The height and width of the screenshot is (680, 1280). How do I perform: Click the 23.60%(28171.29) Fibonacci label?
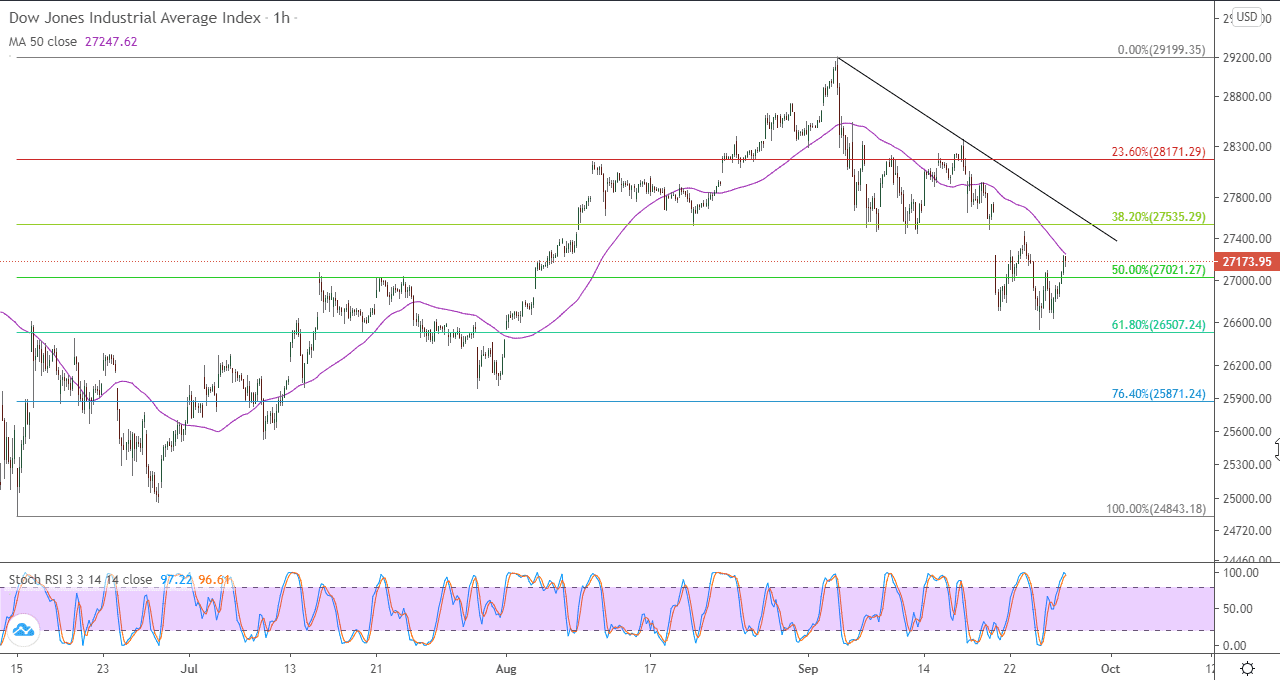[1159, 152]
